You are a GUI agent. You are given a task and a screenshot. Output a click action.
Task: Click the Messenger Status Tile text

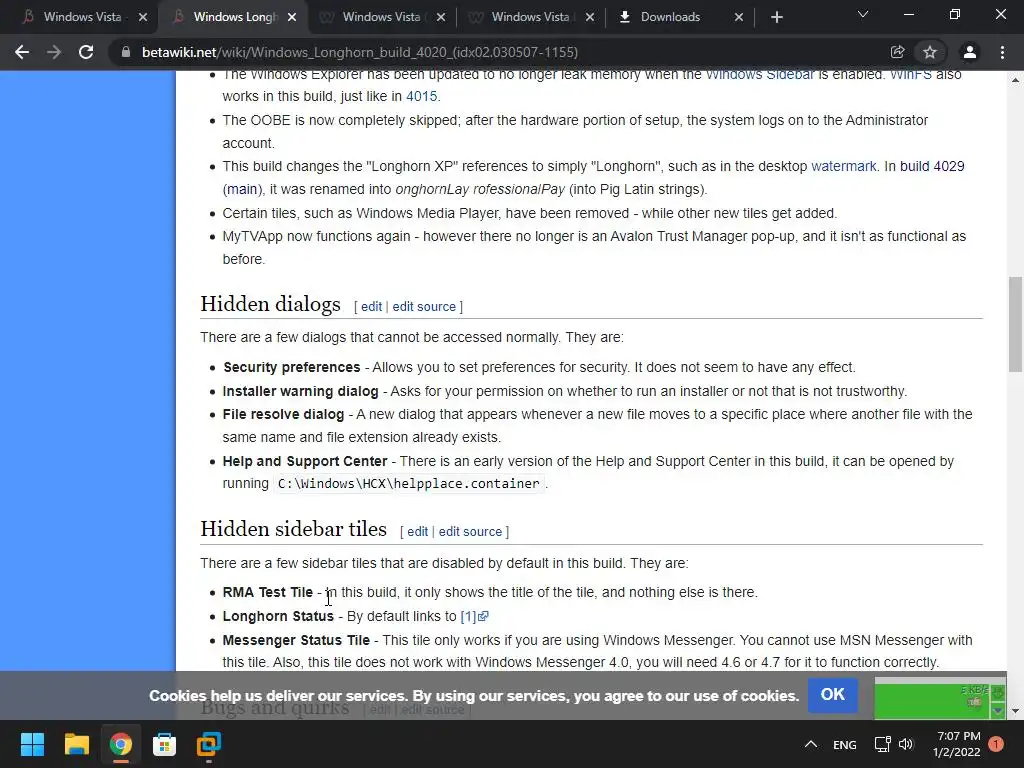296,640
